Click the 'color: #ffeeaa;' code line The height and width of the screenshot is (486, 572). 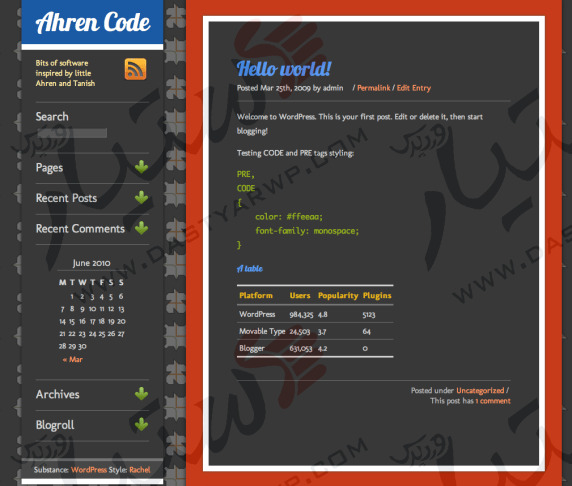(x=289, y=217)
